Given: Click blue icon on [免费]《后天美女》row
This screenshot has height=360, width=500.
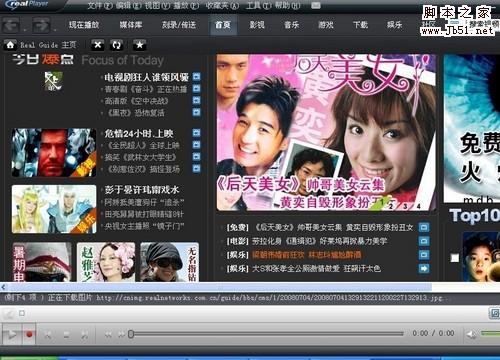Looking at the screenshot, I should click(x=424, y=227).
